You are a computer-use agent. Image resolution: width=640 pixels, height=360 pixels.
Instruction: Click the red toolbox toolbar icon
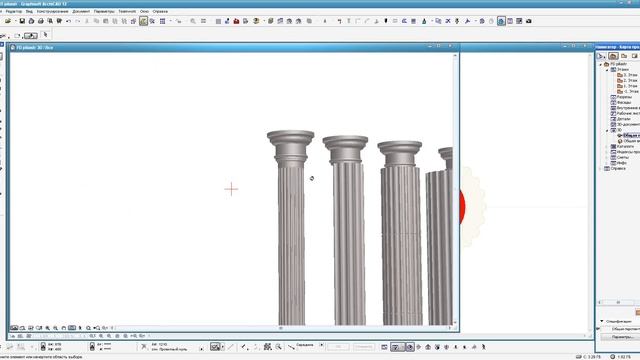236,21
